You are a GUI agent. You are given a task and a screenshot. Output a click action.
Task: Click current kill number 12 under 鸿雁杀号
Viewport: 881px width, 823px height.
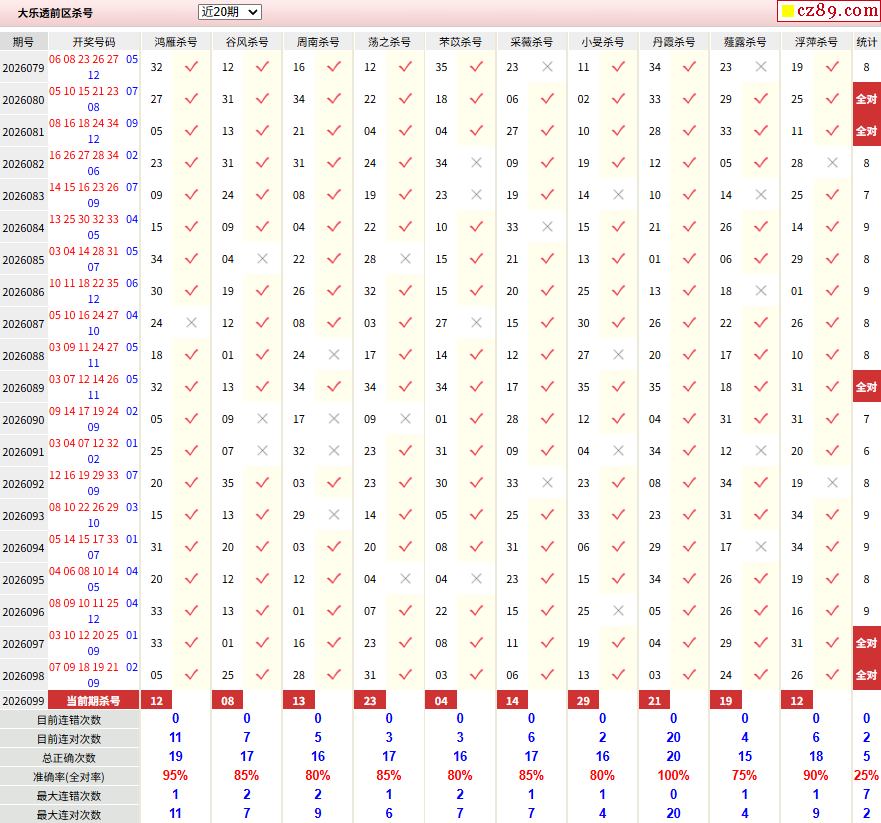pyautogui.click(x=157, y=701)
